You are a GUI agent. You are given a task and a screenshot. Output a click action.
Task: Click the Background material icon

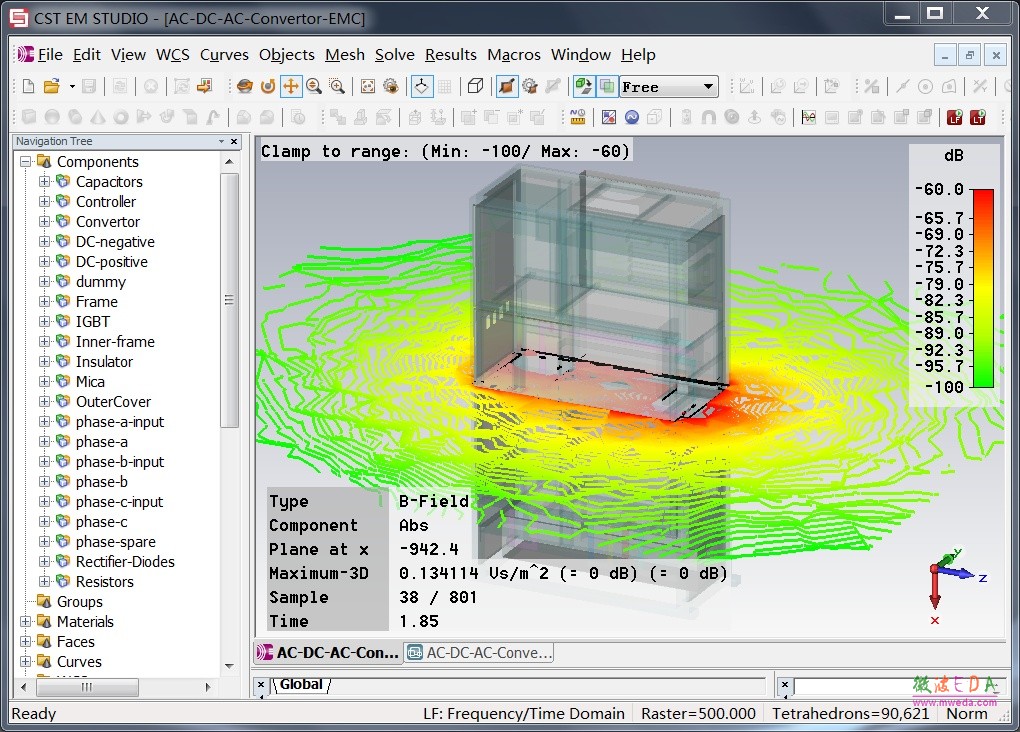[609, 117]
